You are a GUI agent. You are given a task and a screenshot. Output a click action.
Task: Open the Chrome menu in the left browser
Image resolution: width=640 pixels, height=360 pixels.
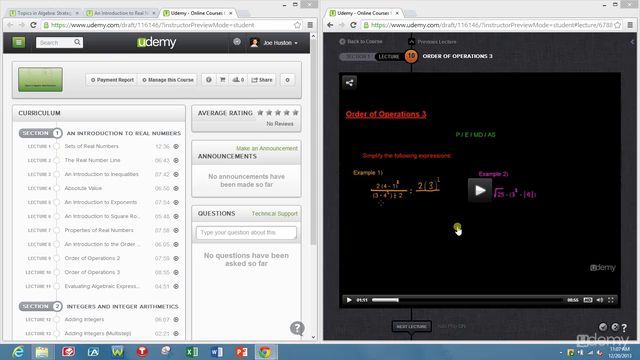pyautogui.click(x=310, y=25)
